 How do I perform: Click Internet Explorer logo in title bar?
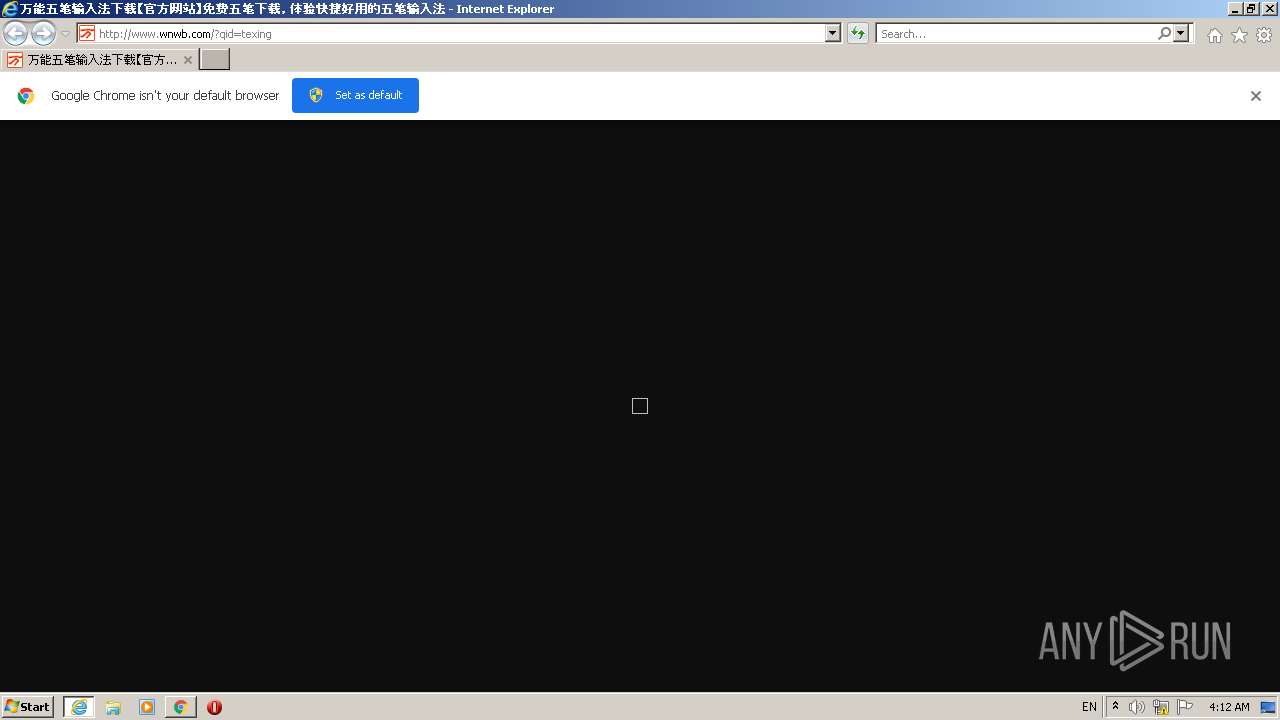coord(10,8)
